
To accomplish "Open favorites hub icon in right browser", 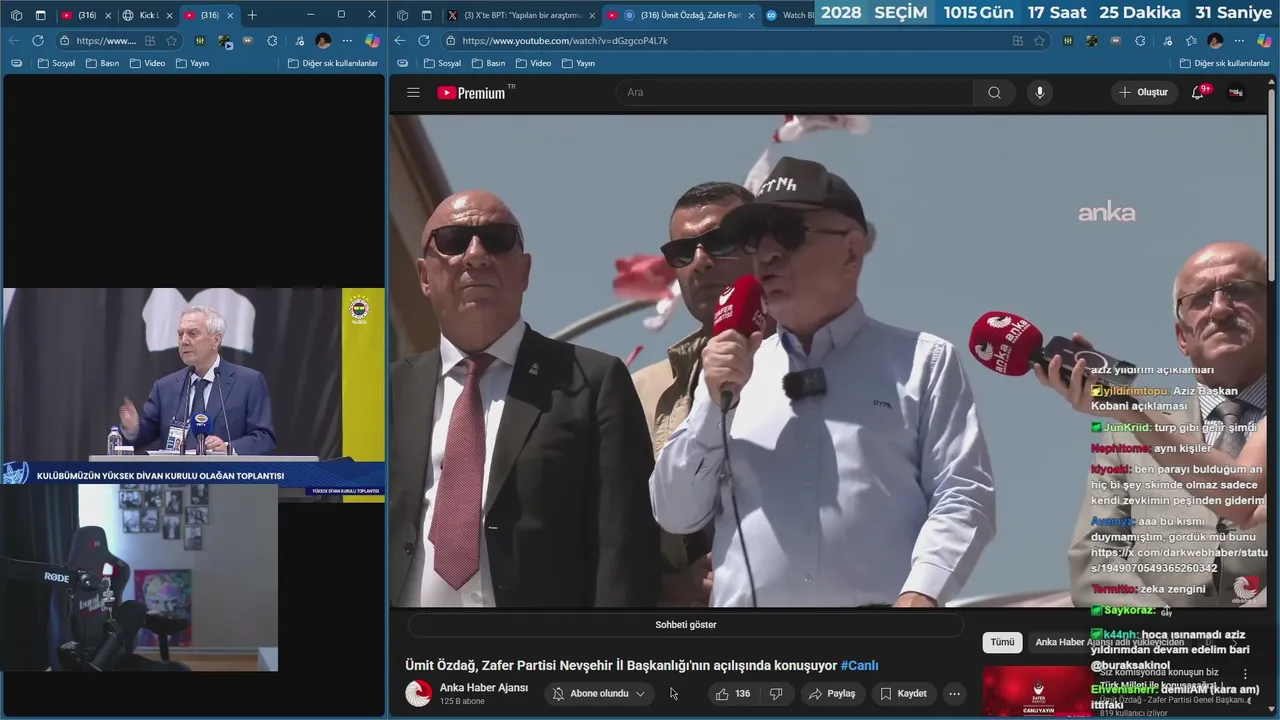I will point(1190,41).
